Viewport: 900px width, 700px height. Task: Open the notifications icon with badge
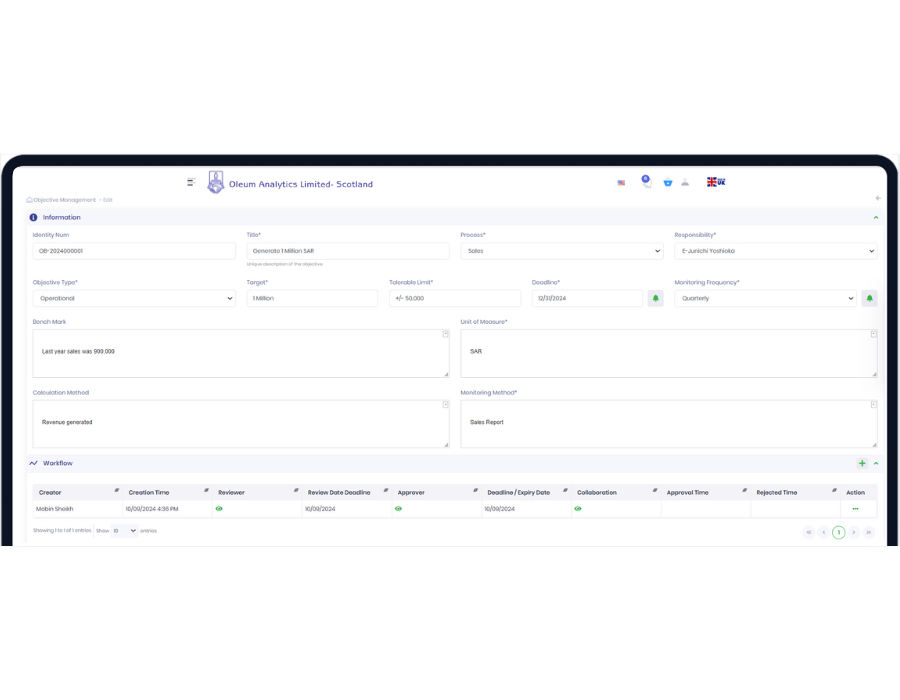click(645, 182)
